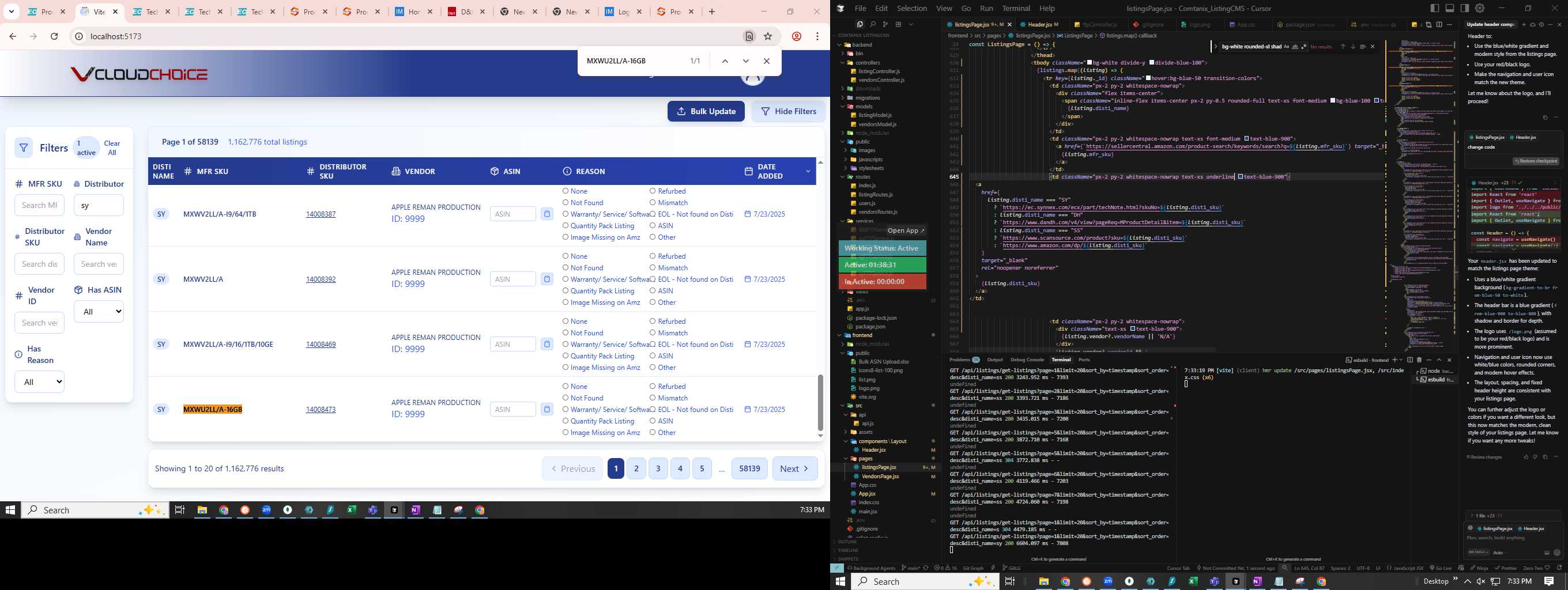
Task: Collapse the controllers folder in explorer
Action: (x=843, y=63)
